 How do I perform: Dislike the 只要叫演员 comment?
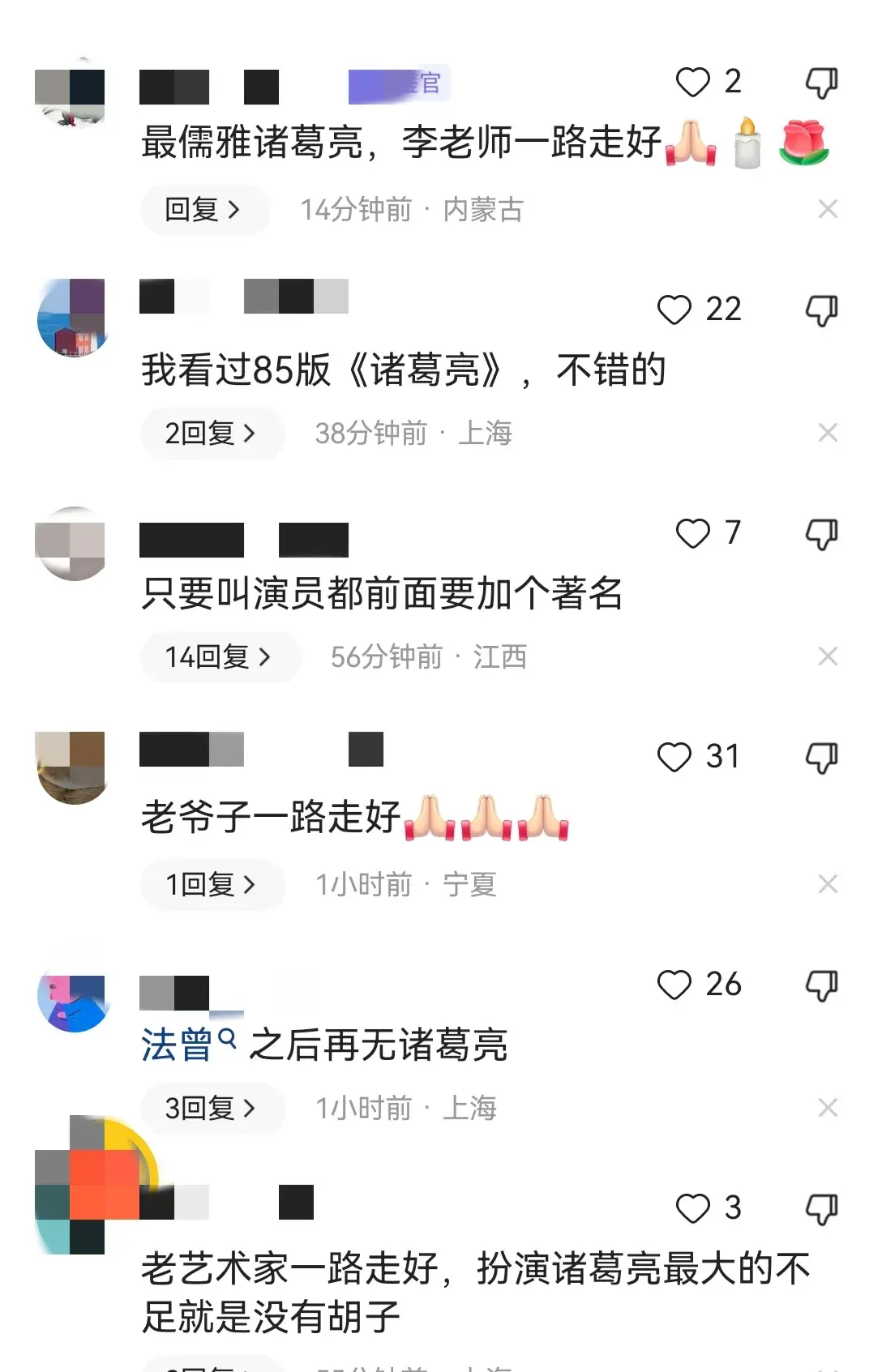[x=821, y=534]
